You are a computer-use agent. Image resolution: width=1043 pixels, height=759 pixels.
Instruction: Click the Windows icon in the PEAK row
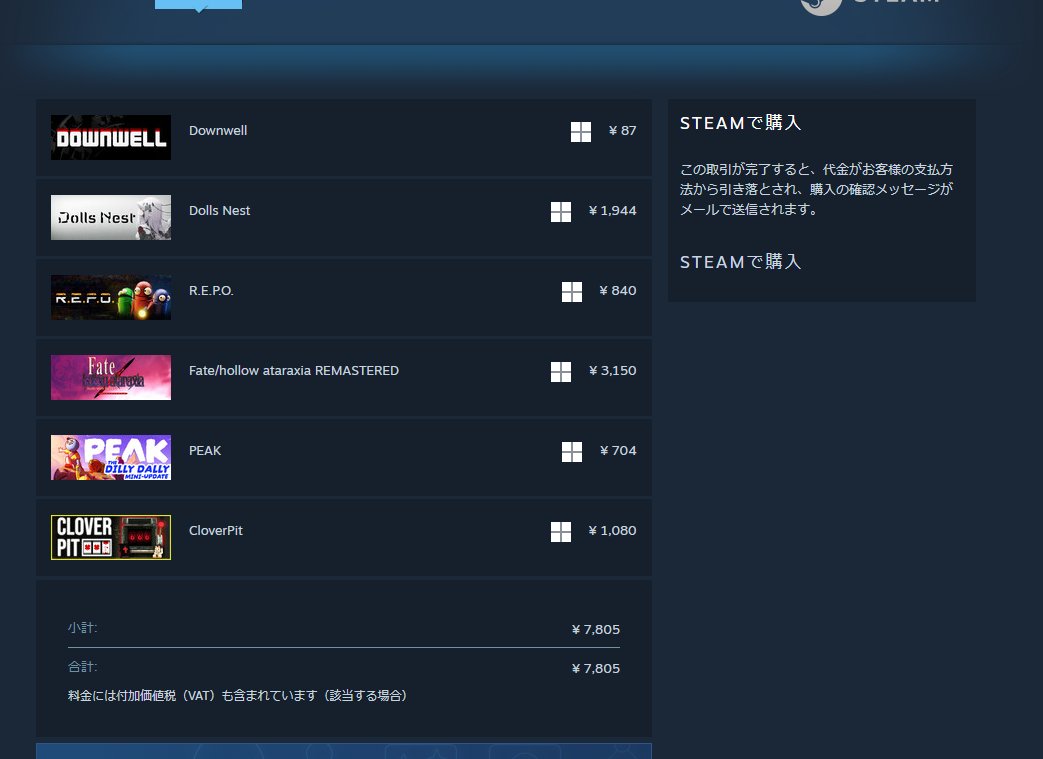tap(571, 452)
